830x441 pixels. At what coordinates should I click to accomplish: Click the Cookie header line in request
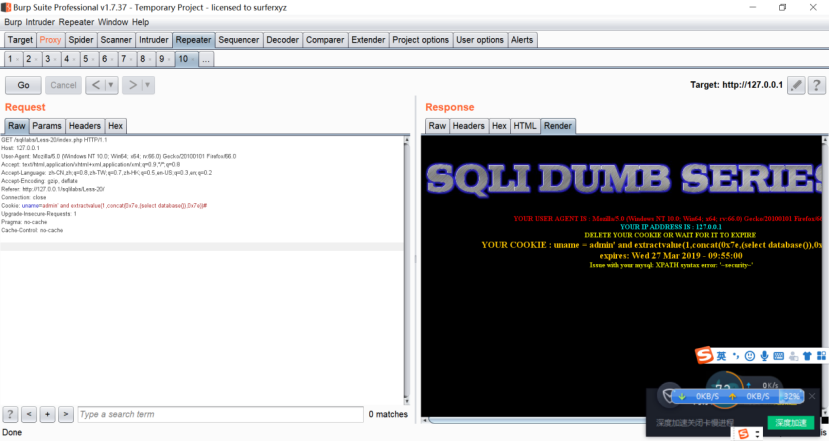pyautogui.click(x=104, y=205)
